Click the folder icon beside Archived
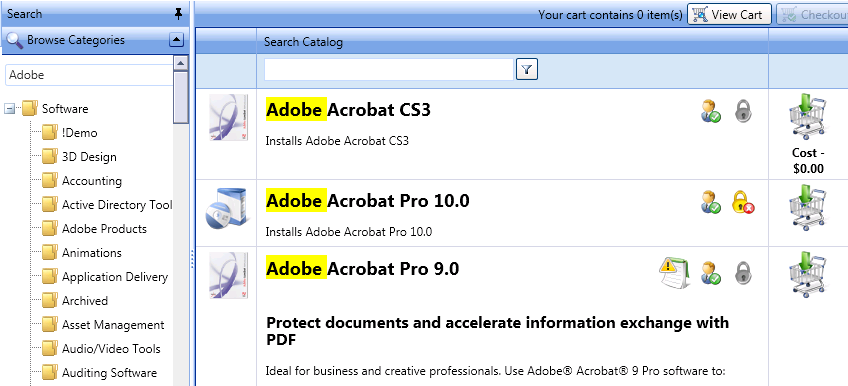The image size is (848, 386). pyautogui.click(x=50, y=300)
